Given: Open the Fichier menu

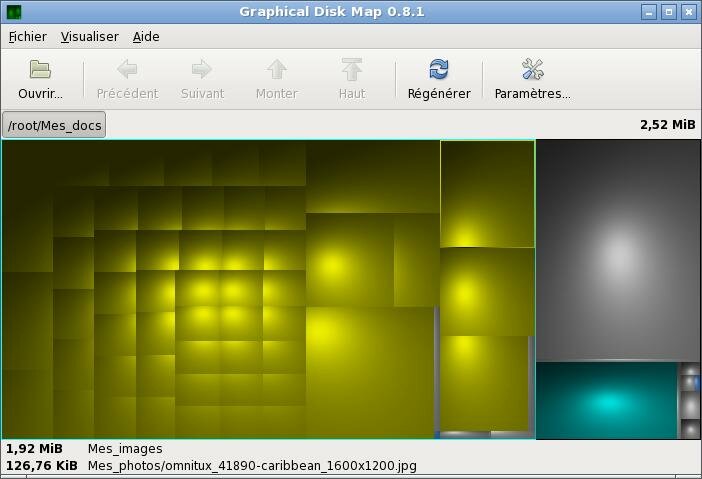Looking at the screenshot, I should point(28,37).
